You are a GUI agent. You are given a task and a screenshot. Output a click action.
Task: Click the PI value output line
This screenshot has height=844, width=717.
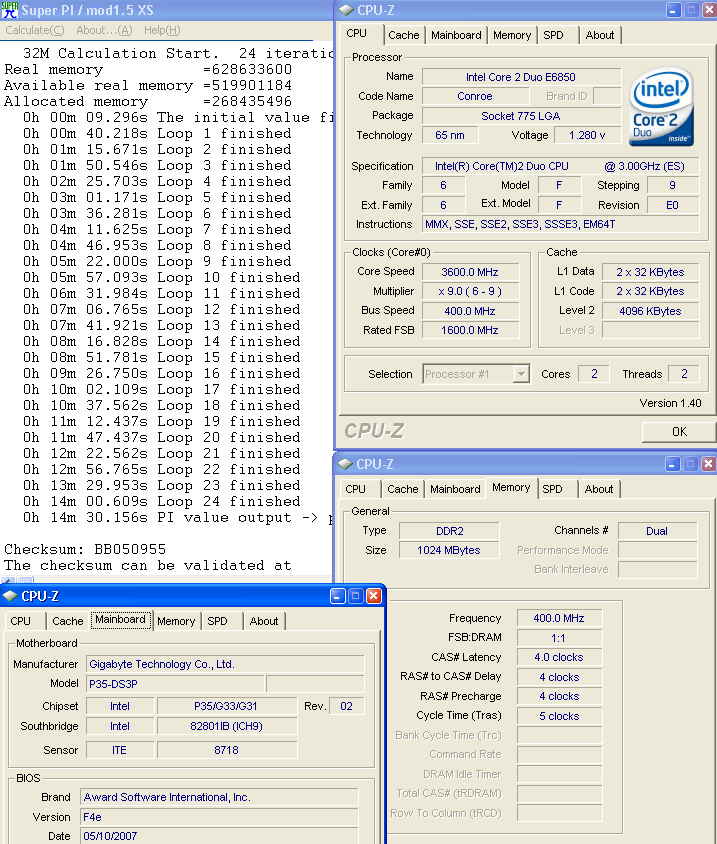click(178, 517)
